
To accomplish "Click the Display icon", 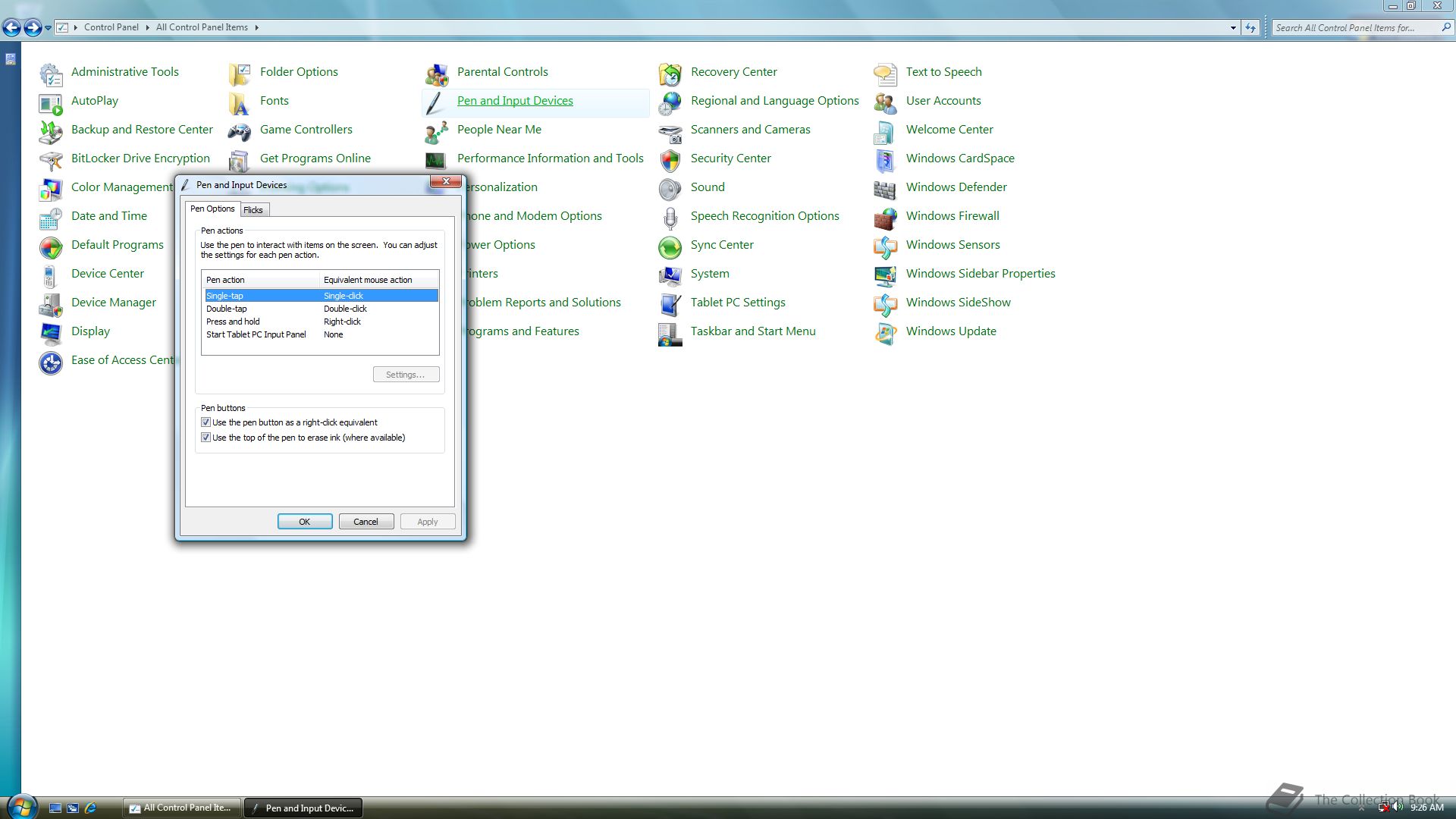I will click(x=51, y=333).
